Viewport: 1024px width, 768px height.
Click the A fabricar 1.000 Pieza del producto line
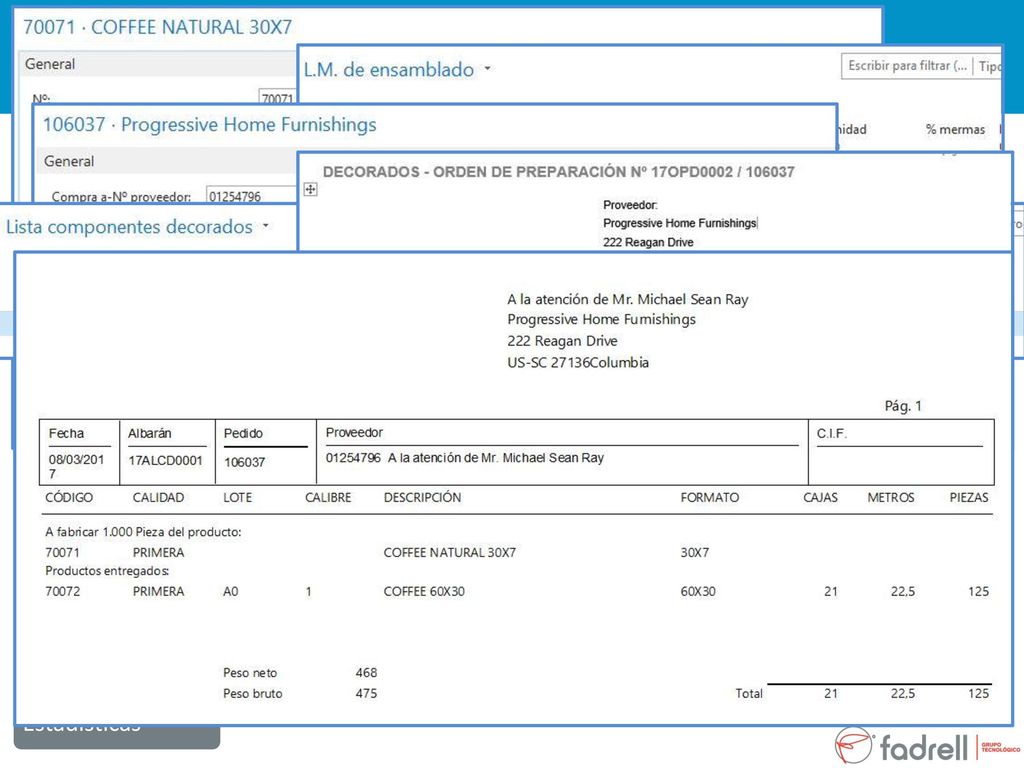tap(143, 532)
